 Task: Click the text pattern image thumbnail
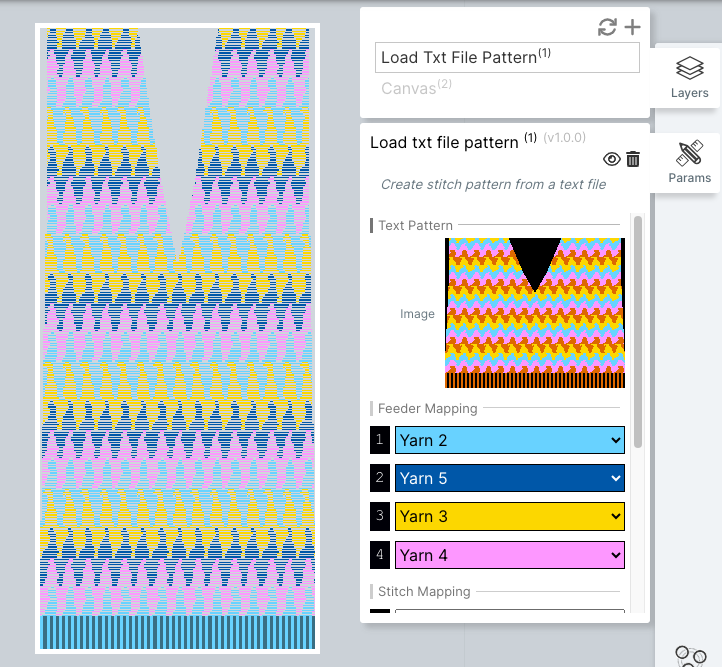pyautogui.click(x=535, y=313)
